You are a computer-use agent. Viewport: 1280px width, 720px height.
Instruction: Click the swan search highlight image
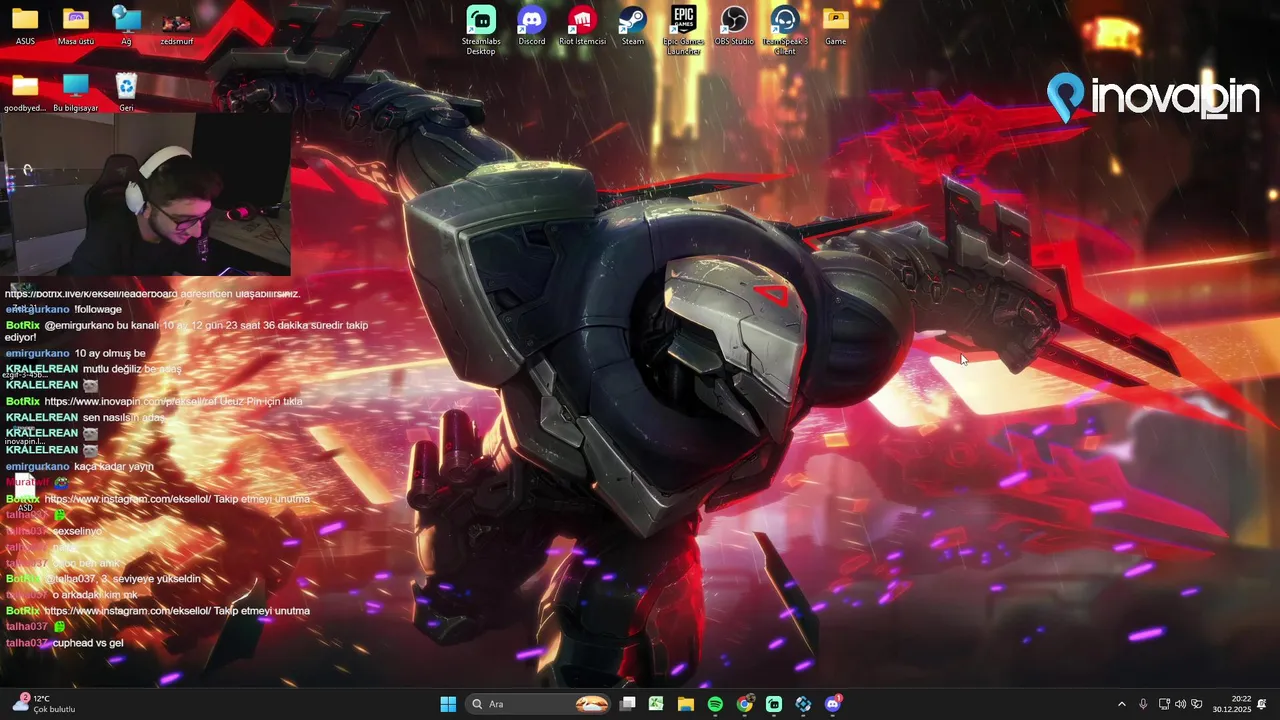click(x=592, y=704)
